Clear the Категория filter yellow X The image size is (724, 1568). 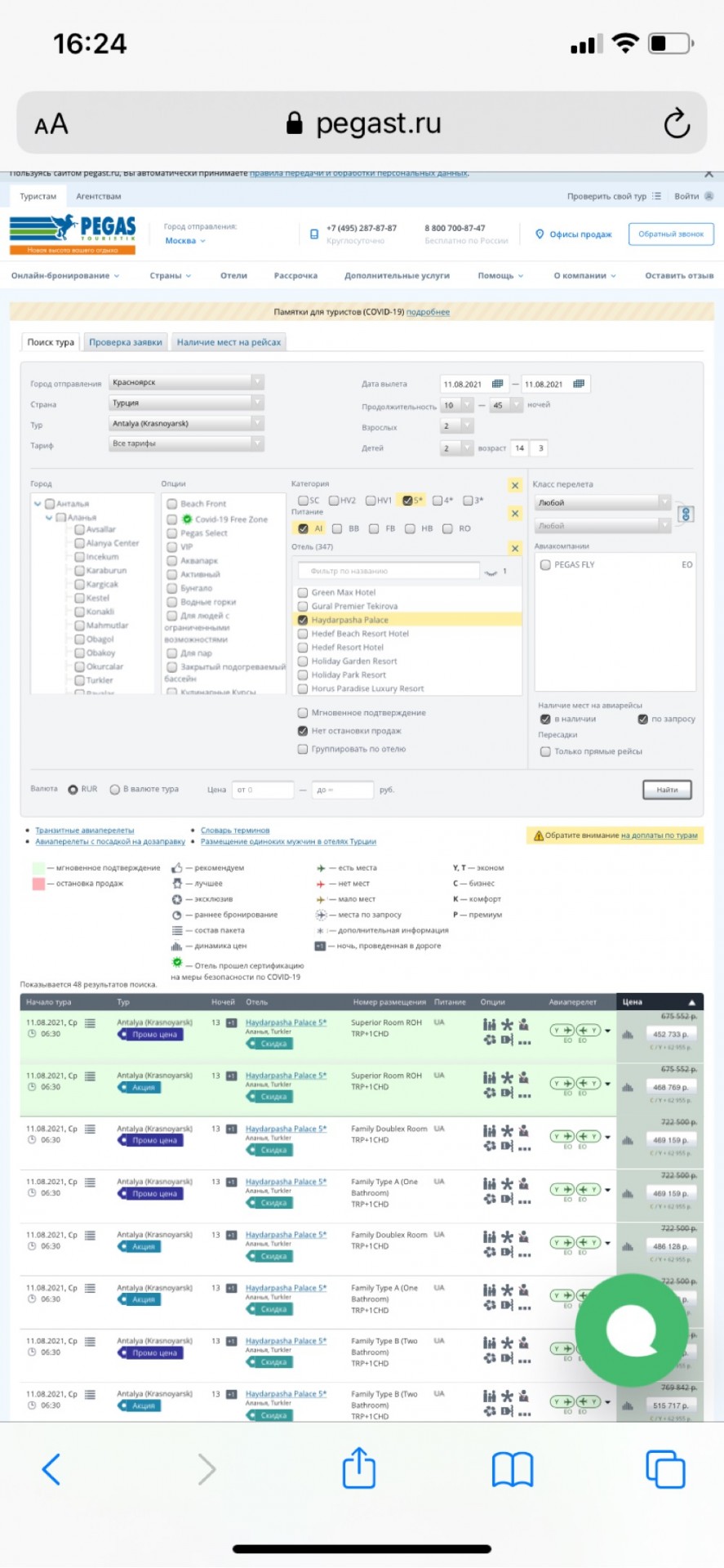pos(515,486)
